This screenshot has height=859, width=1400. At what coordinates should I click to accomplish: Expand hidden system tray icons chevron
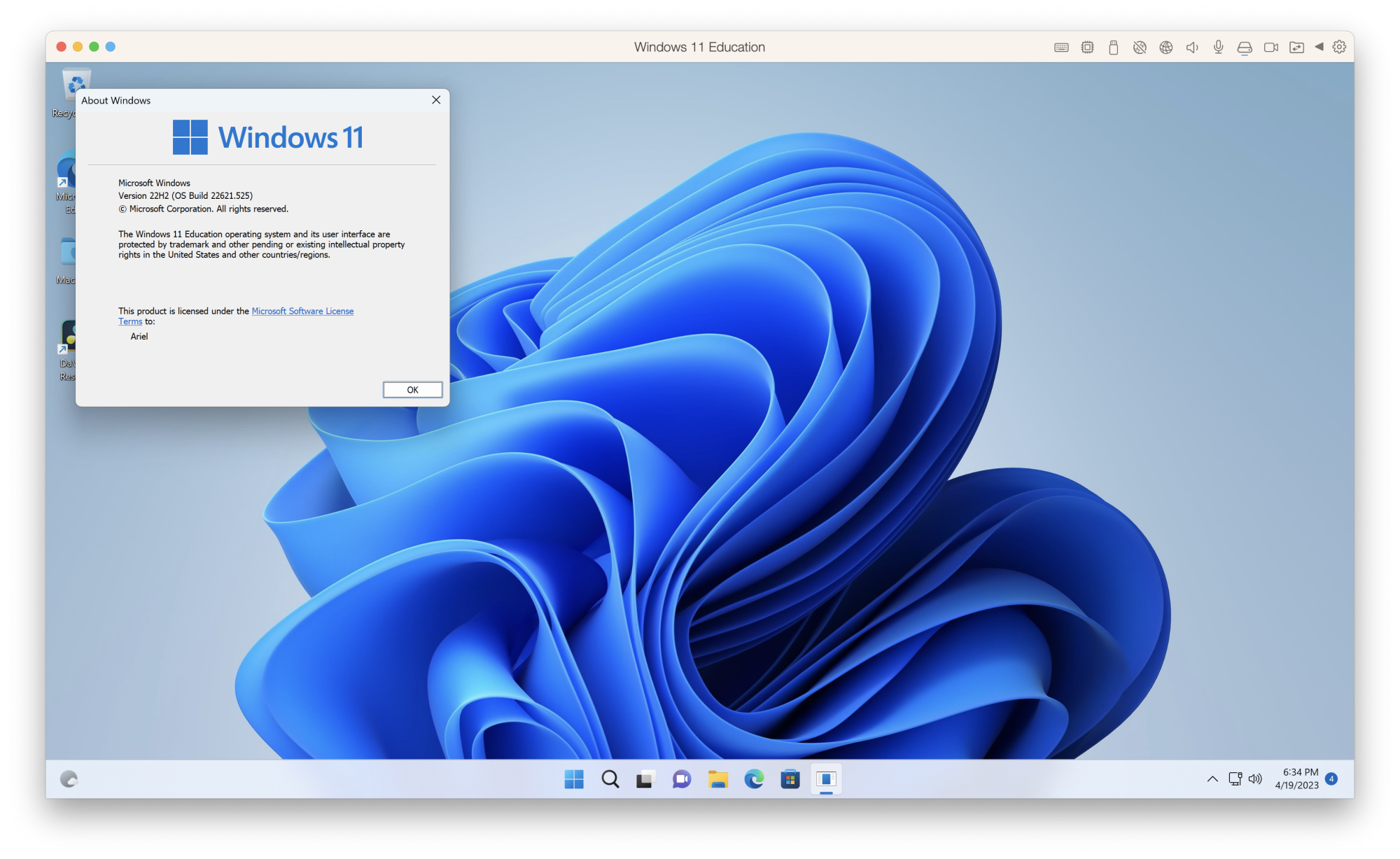tap(1212, 779)
